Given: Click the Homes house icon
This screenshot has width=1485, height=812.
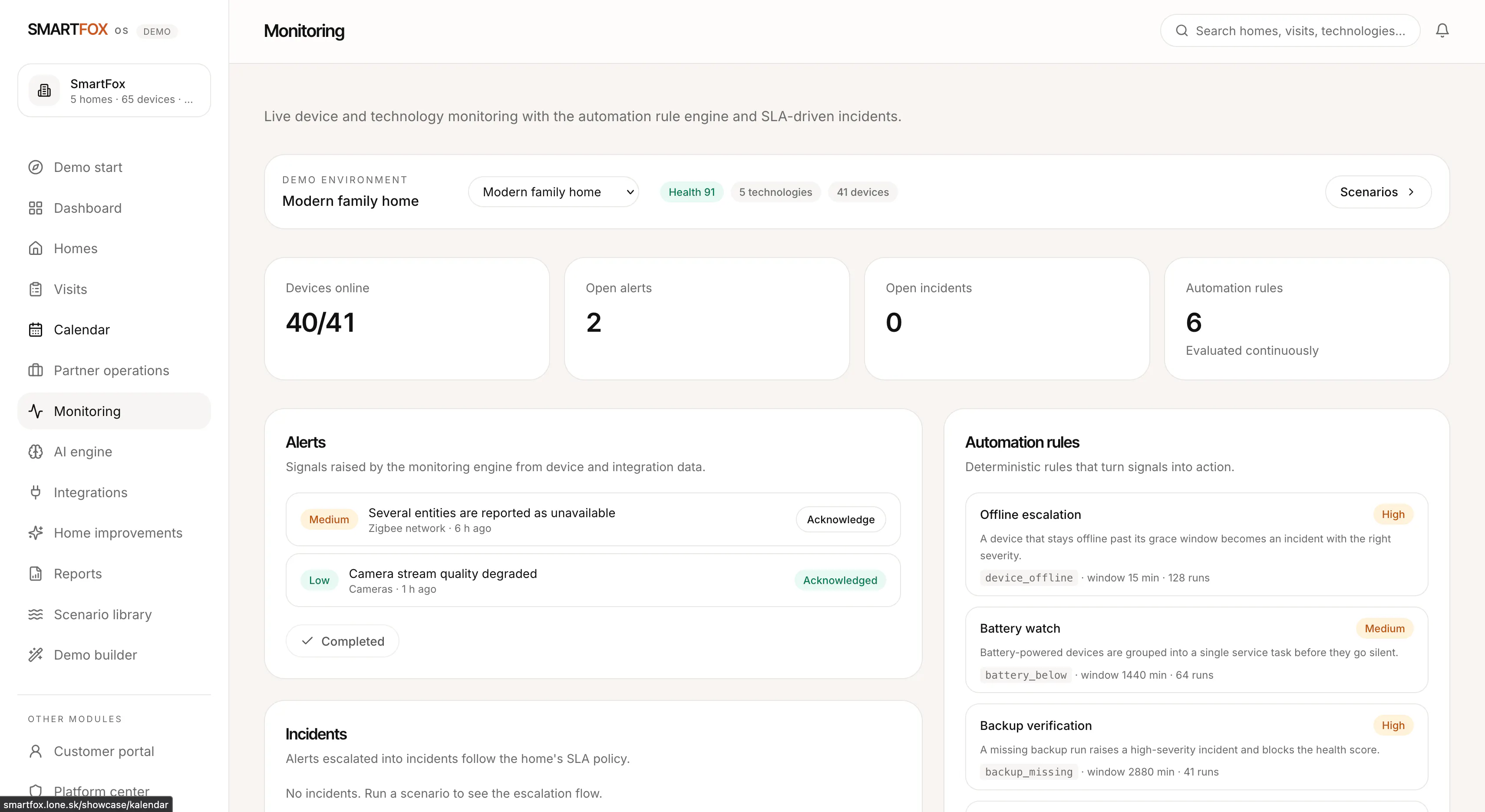Looking at the screenshot, I should point(36,248).
